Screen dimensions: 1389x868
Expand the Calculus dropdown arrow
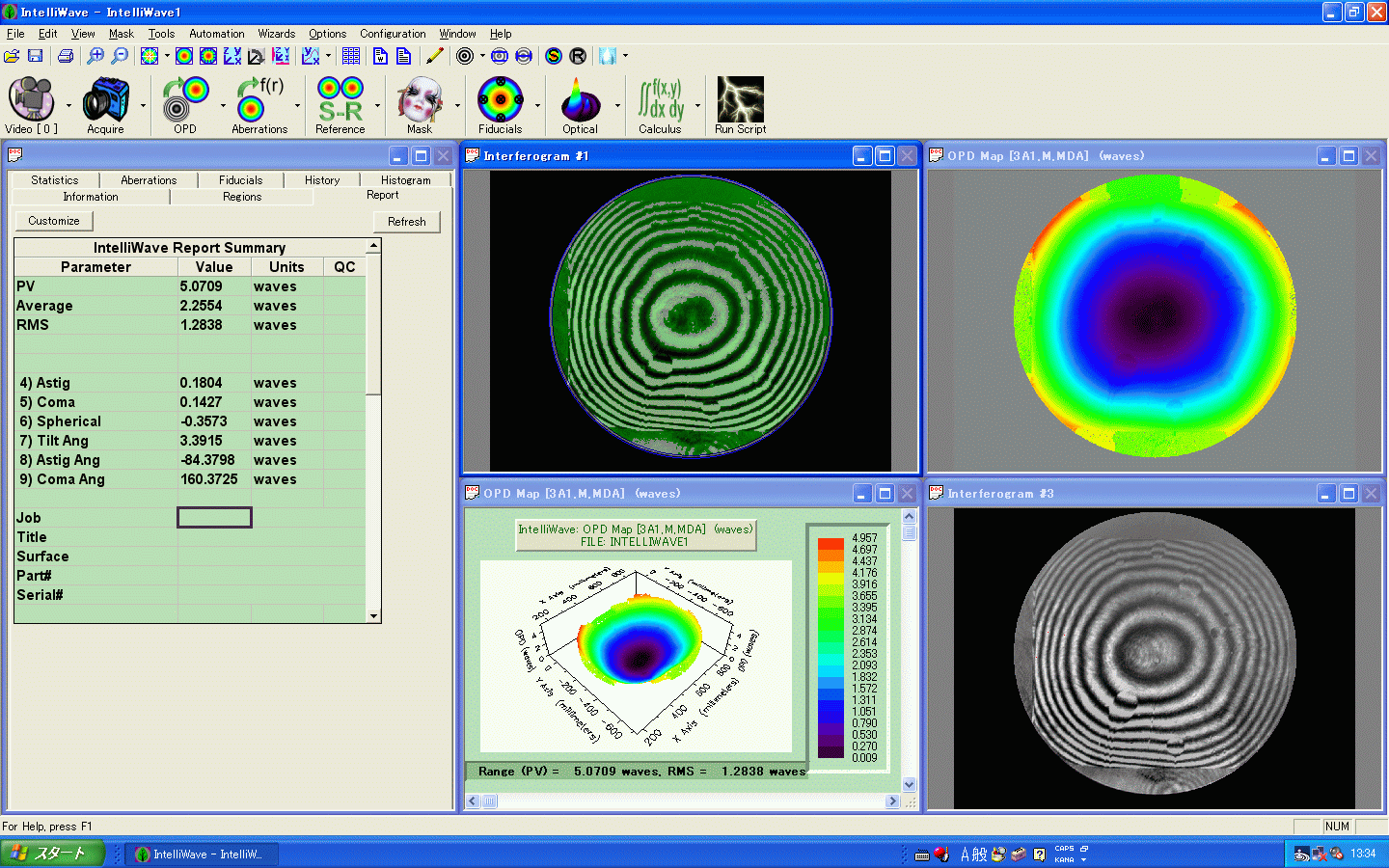[x=697, y=105]
